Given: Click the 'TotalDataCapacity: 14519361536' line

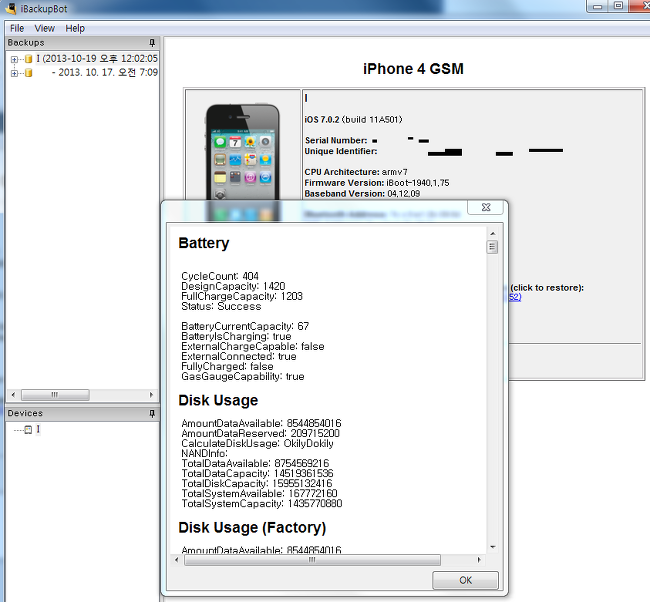Looking at the screenshot, I should click(x=257, y=473).
